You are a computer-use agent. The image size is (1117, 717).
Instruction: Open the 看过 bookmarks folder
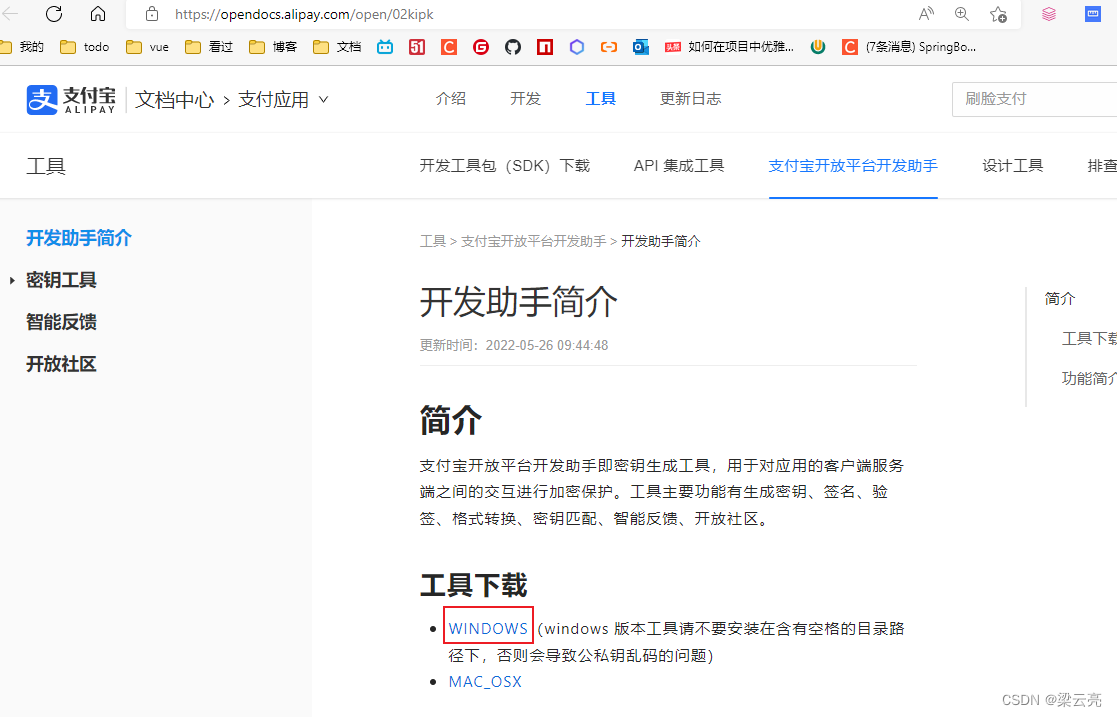[209, 47]
